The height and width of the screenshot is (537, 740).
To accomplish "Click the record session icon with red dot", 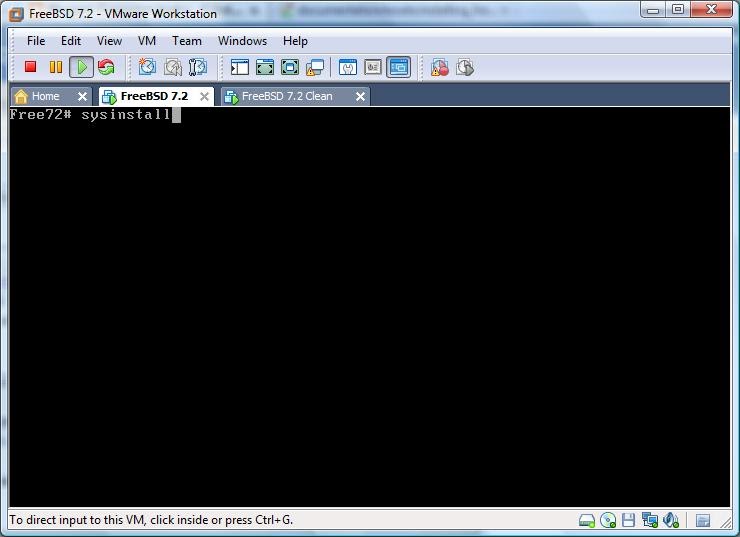I will (x=439, y=67).
